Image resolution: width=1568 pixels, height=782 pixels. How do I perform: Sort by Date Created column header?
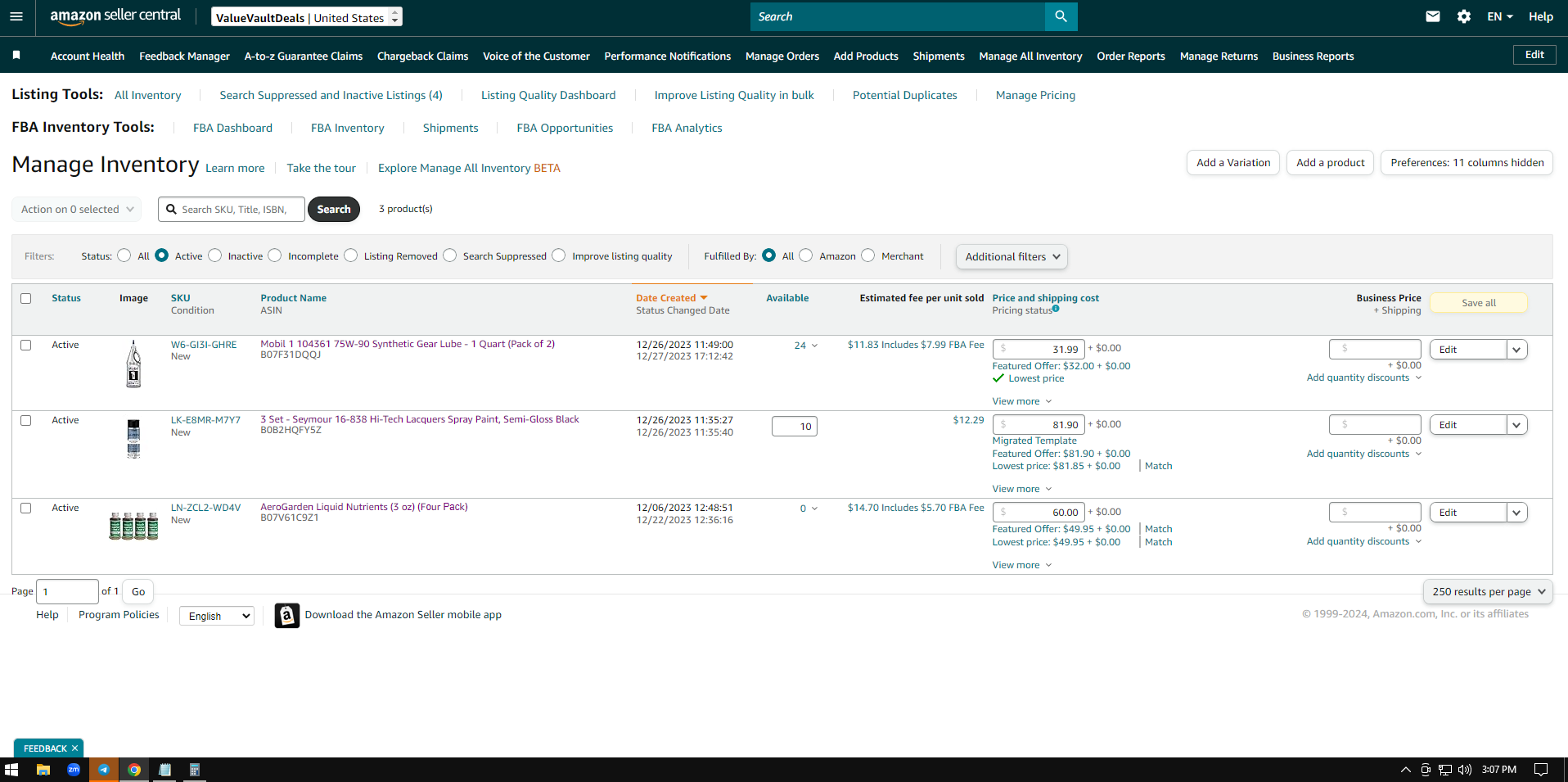(671, 298)
